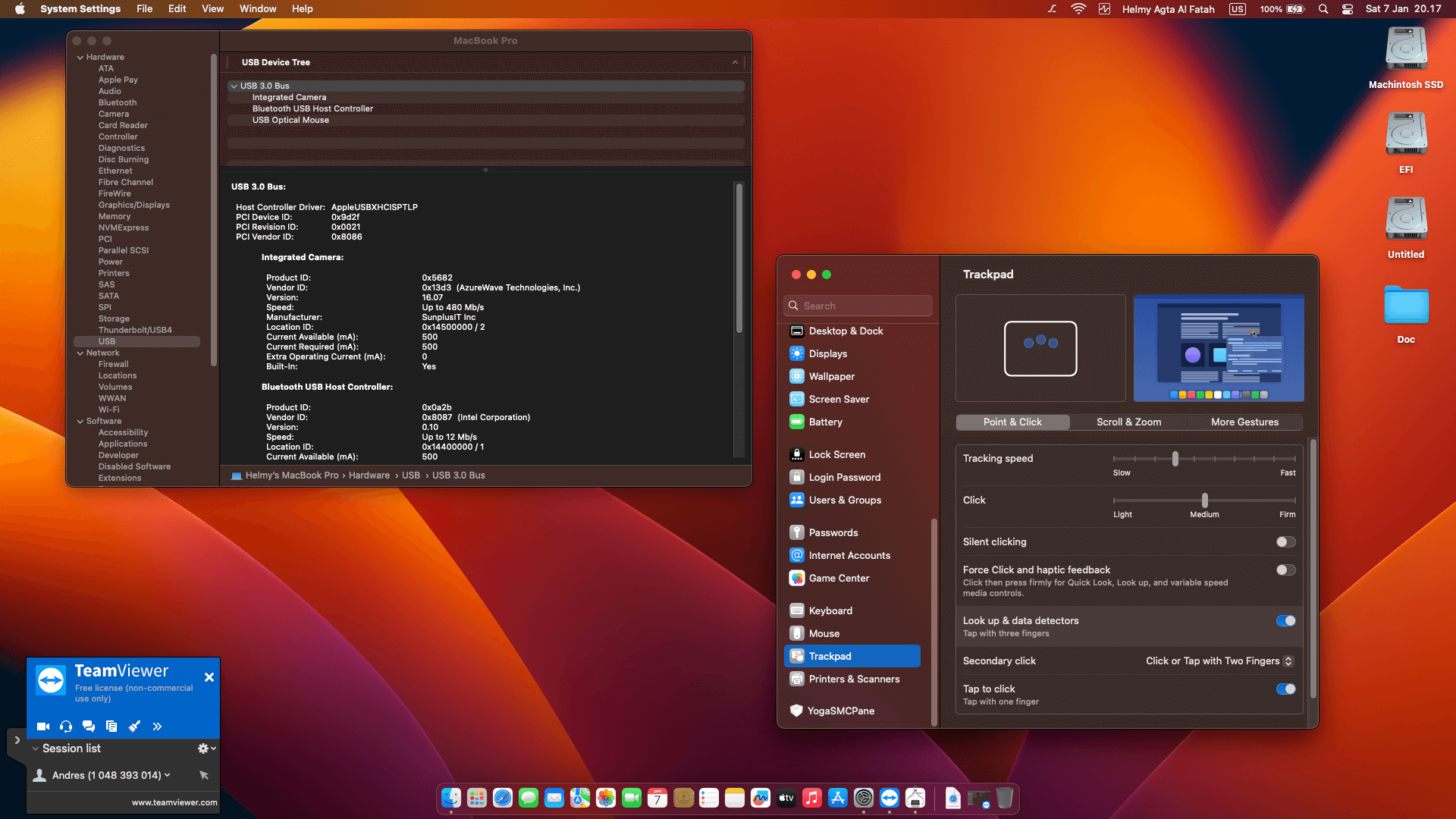Open TeamViewer headset audio option
The width and height of the screenshot is (1456, 819).
pyautogui.click(x=66, y=726)
